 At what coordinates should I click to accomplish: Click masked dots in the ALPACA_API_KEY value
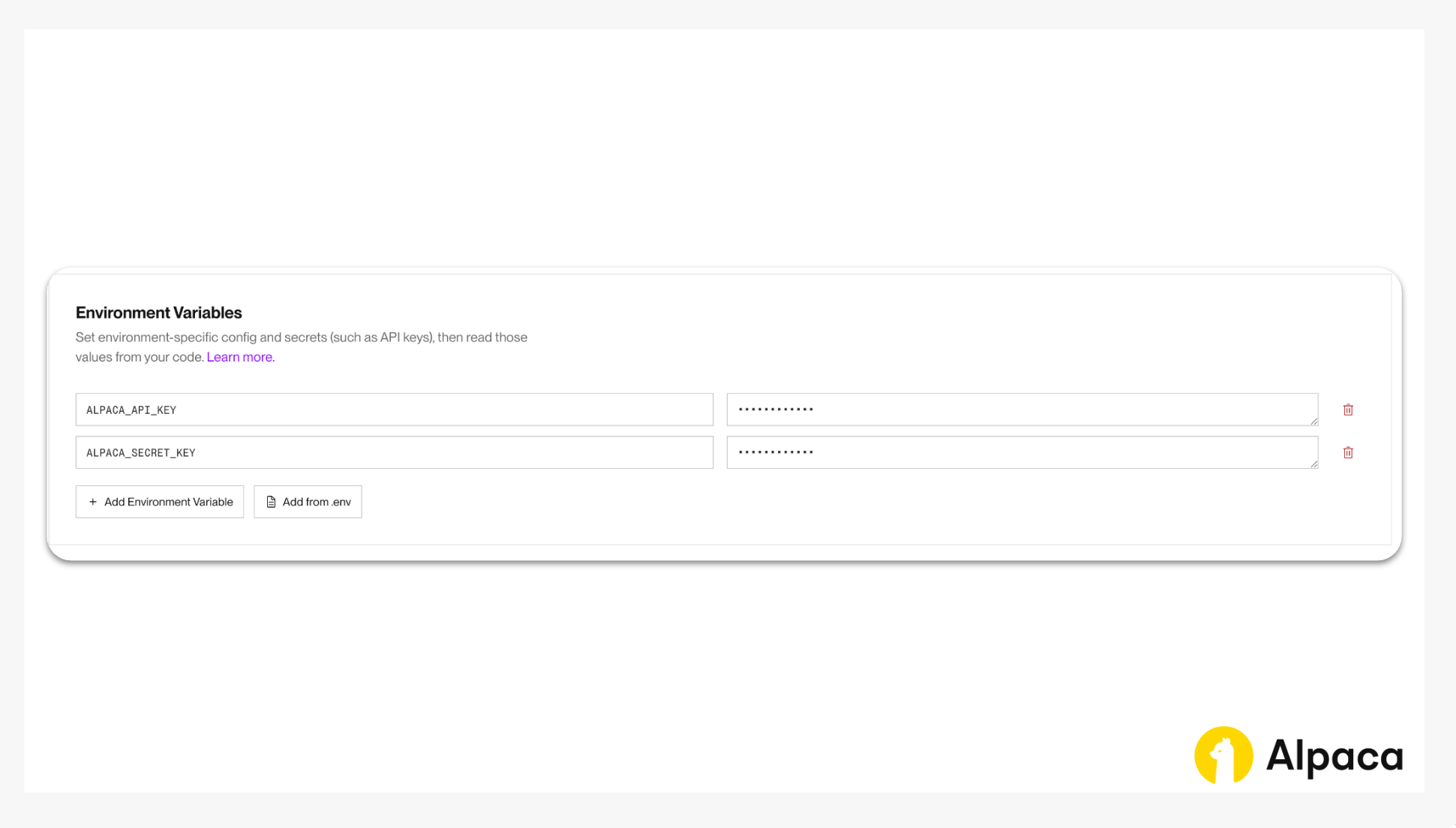[x=776, y=409]
